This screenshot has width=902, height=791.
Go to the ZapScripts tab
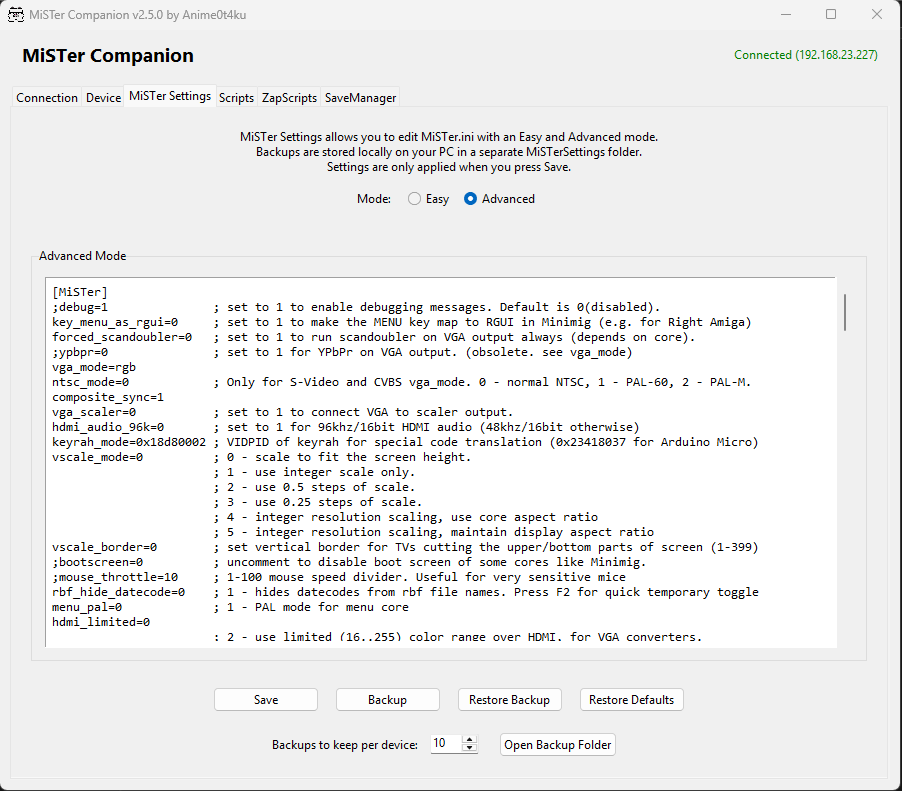[x=289, y=98]
